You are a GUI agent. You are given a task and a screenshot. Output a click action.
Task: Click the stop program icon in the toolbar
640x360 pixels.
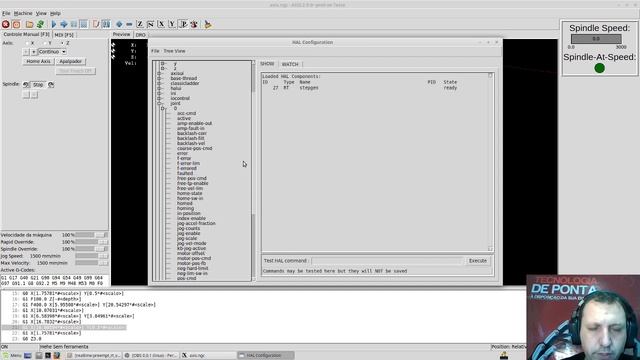(x=84, y=24)
